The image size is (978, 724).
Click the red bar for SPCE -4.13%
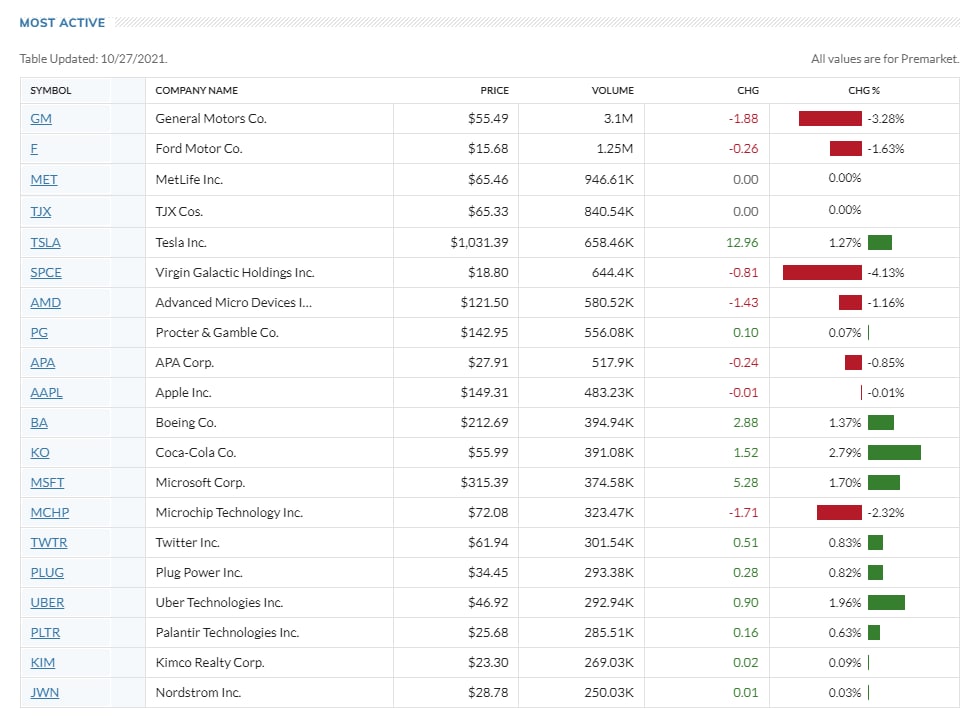(x=822, y=273)
